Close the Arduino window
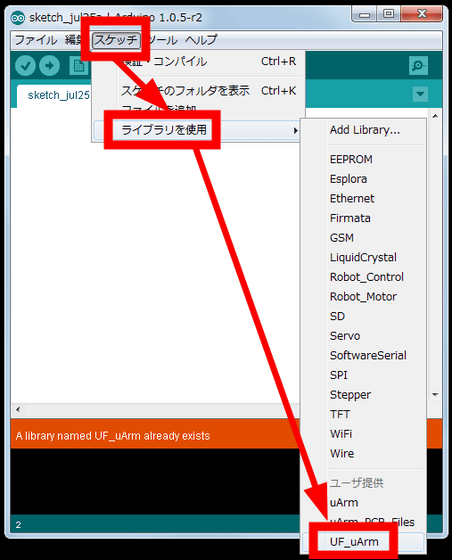This screenshot has height=560, width=452. click(x=422, y=14)
